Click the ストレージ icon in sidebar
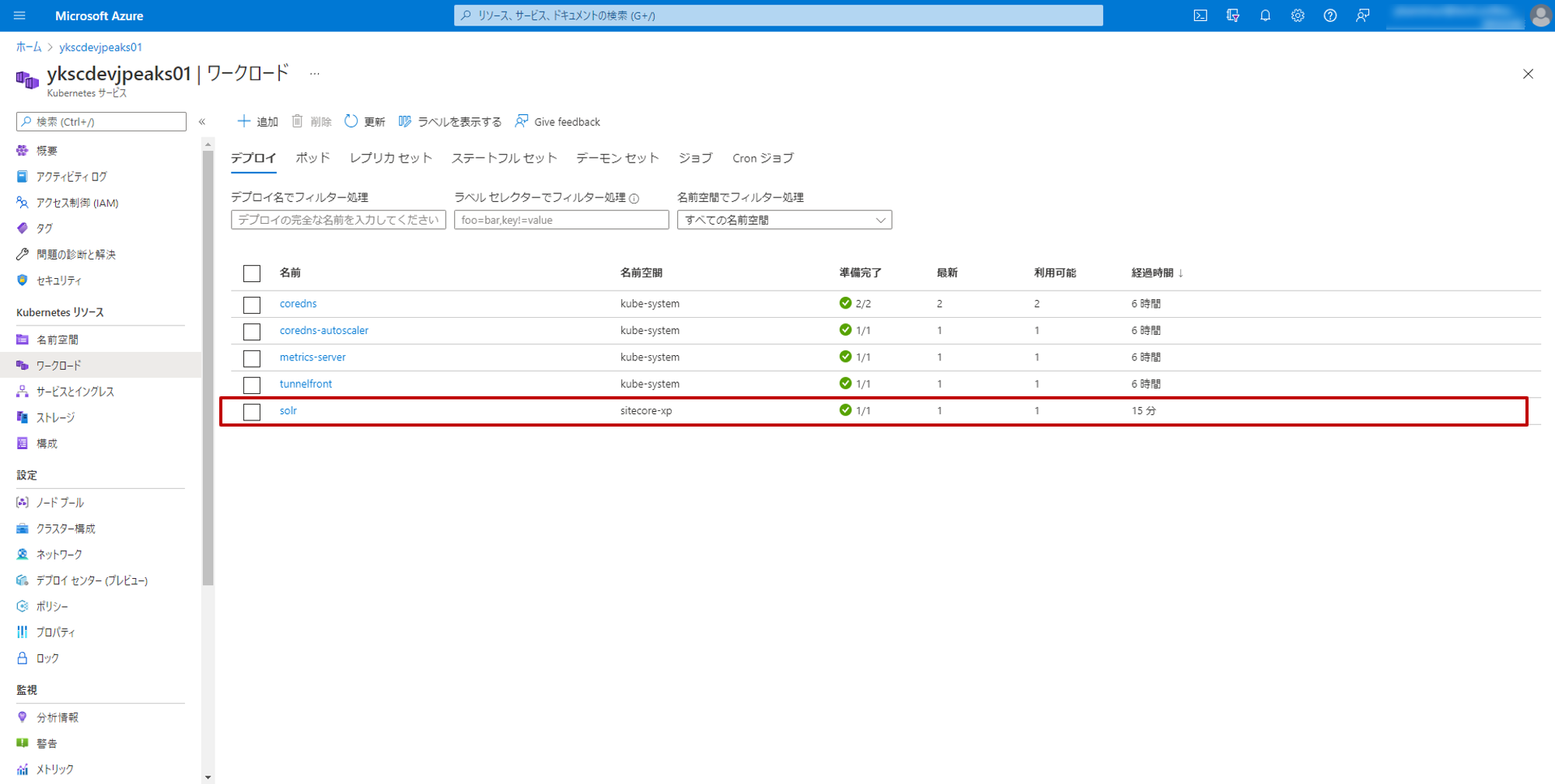The height and width of the screenshot is (784, 1555). 23,417
